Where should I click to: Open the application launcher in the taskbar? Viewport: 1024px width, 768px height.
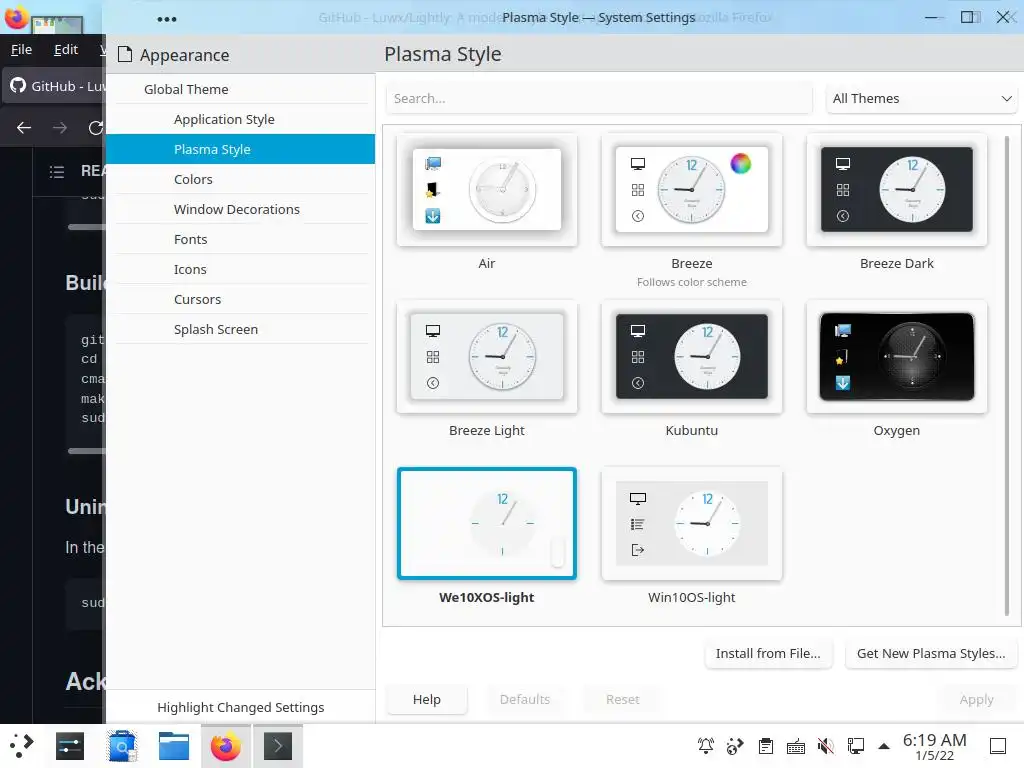coord(22,746)
